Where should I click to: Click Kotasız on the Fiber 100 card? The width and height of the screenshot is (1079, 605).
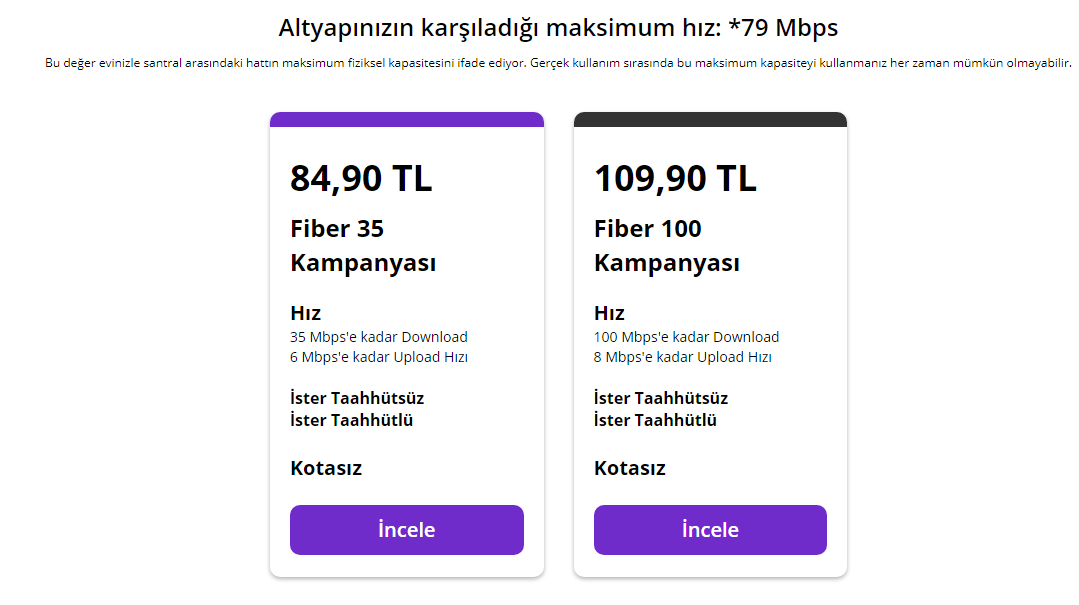point(630,467)
